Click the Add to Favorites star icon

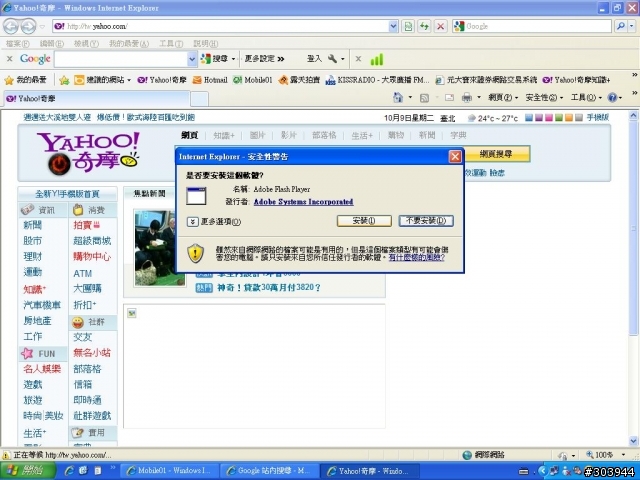point(64,80)
